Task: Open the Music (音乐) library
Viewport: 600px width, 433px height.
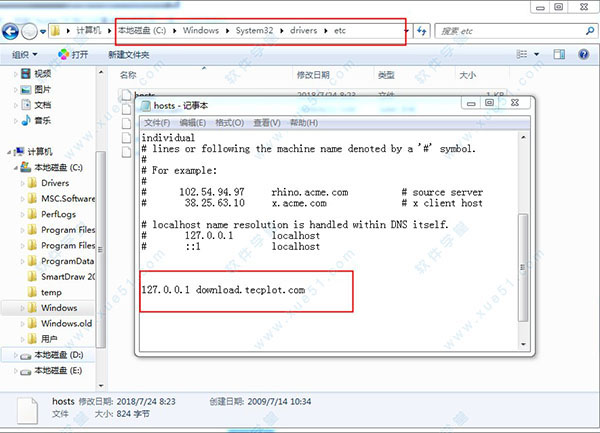Action: tap(25, 120)
